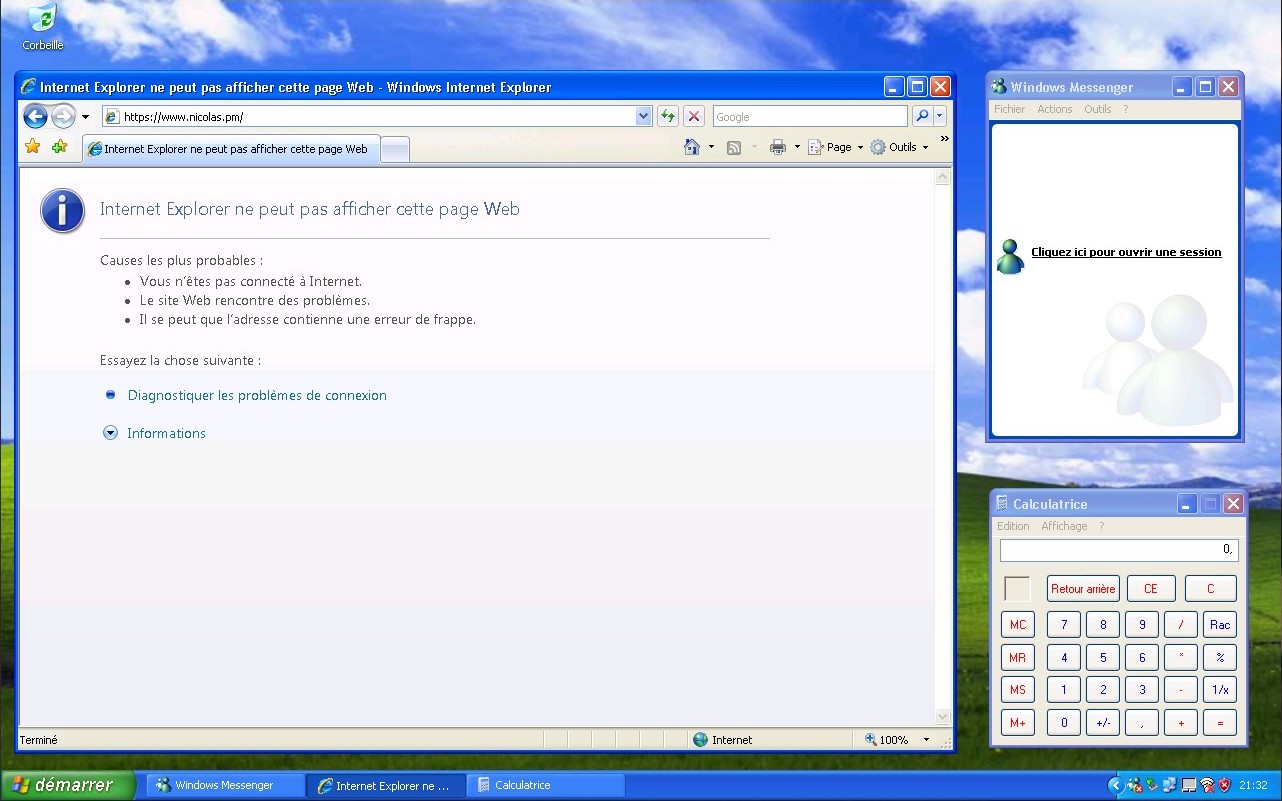Open Outils menu in Windows Messenger
The width and height of the screenshot is (1282, 801).
tap(1097, 109)
